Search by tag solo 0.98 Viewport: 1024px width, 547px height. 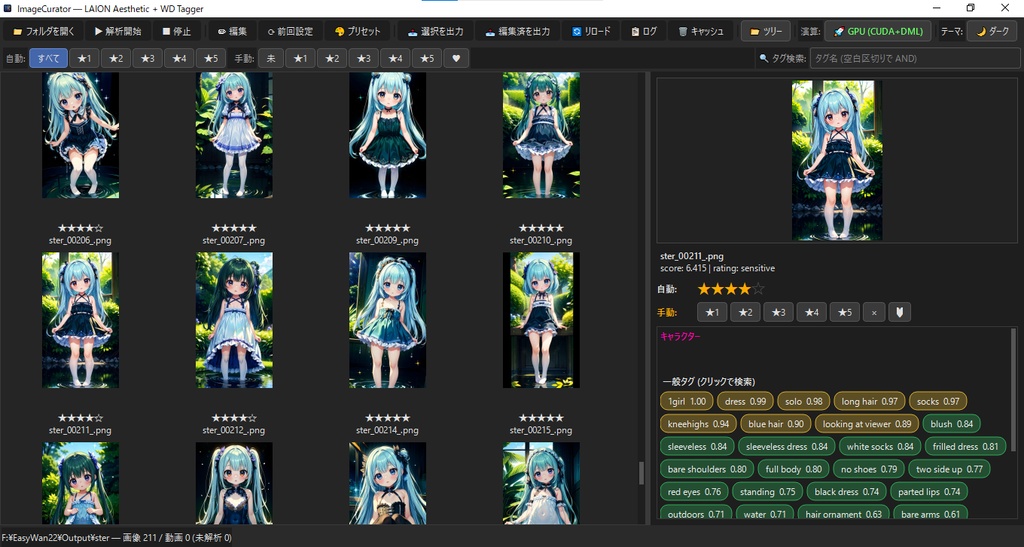(x=804, y=401)
